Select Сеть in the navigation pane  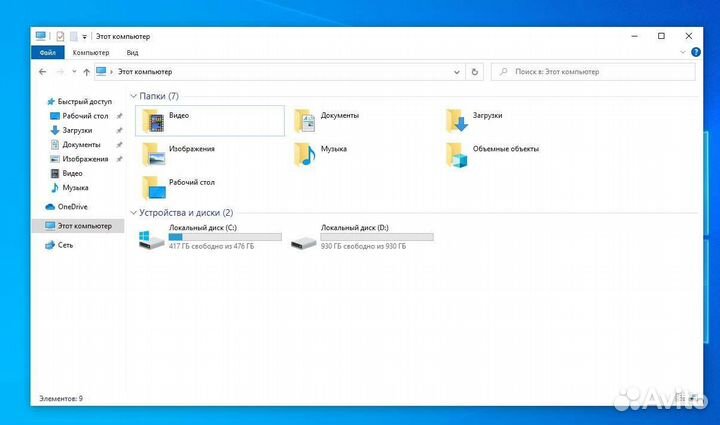[65, 244]
